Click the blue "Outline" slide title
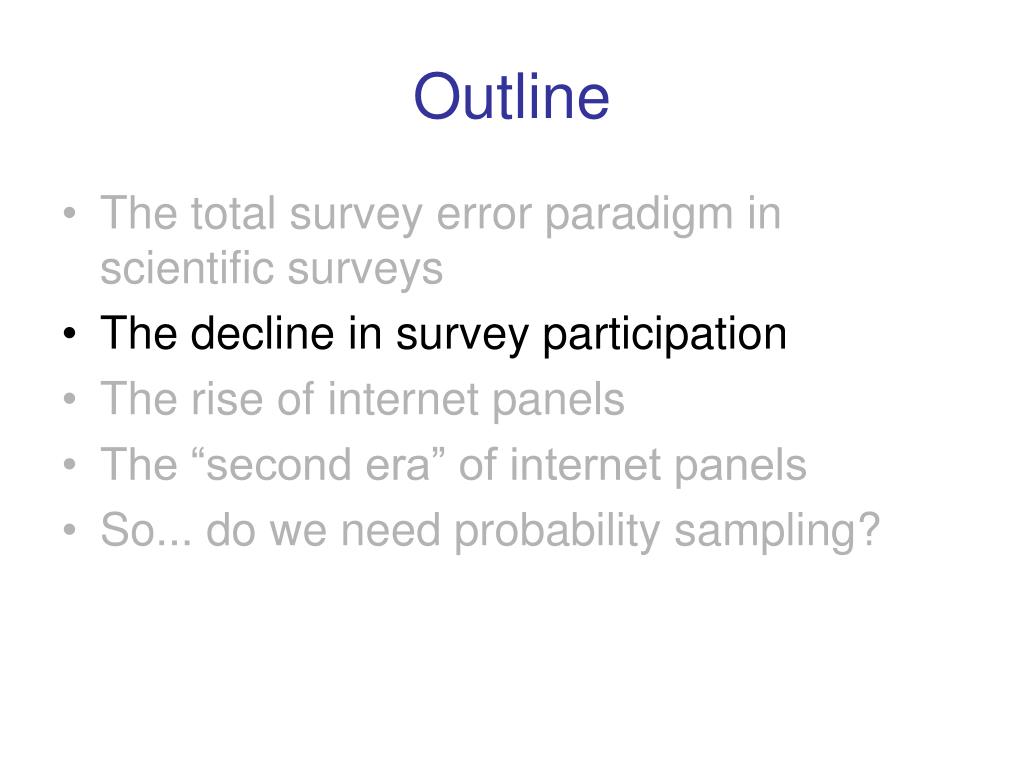The image size is (1024, 768). 511,97
